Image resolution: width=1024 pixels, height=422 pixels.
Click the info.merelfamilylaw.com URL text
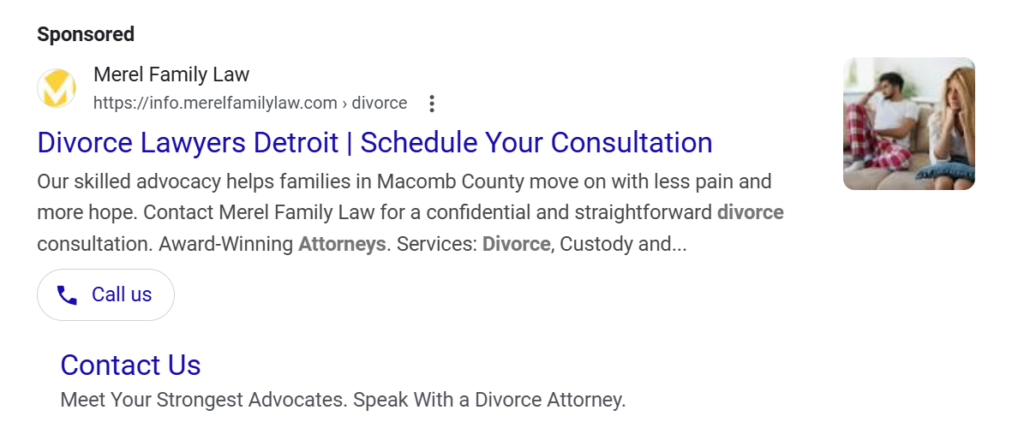pos(215,103)
